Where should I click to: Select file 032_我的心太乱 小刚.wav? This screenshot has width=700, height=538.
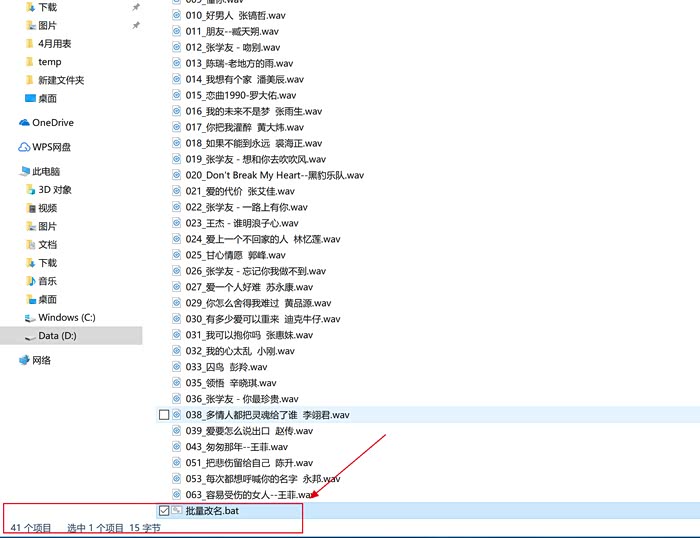pos(240,351)
